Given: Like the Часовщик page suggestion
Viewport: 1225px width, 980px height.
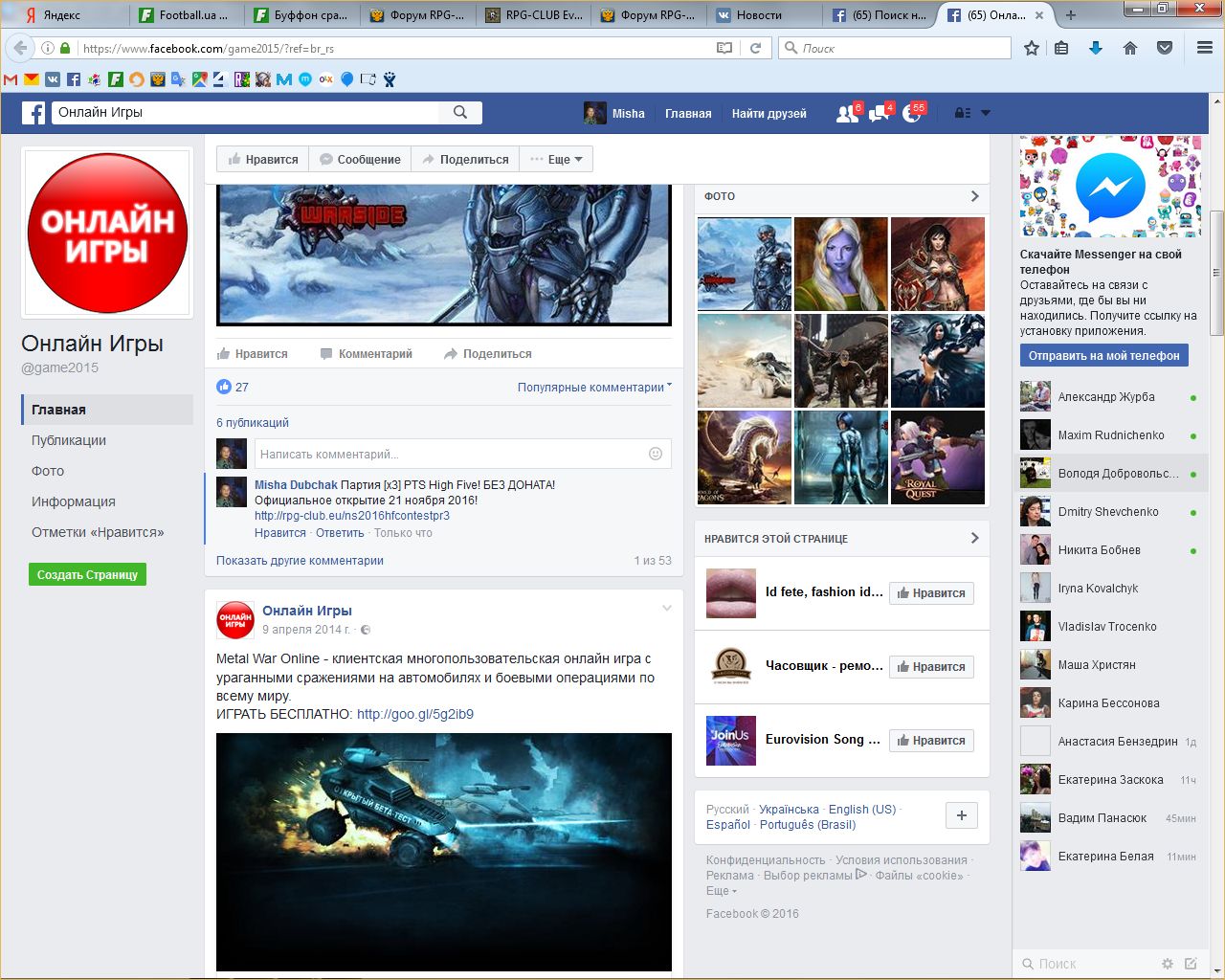Looking at the screenshot, I should point(931,667).
